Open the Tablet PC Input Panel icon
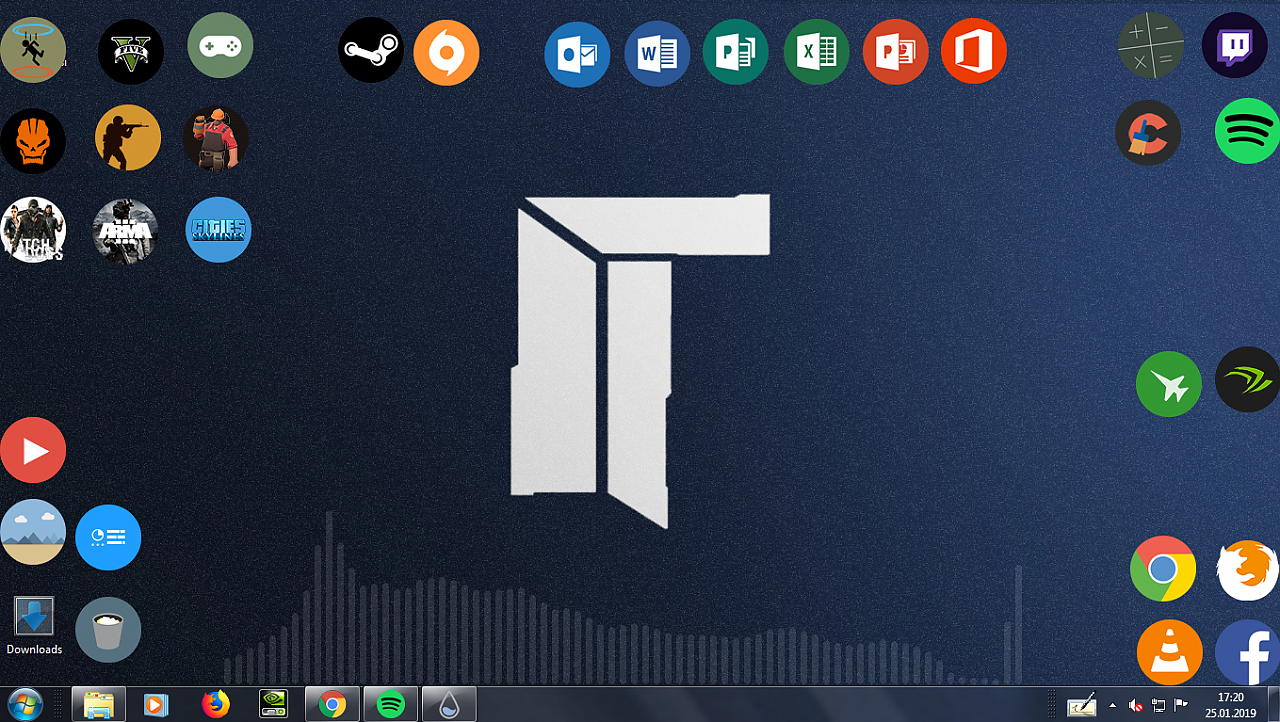 1081,704
